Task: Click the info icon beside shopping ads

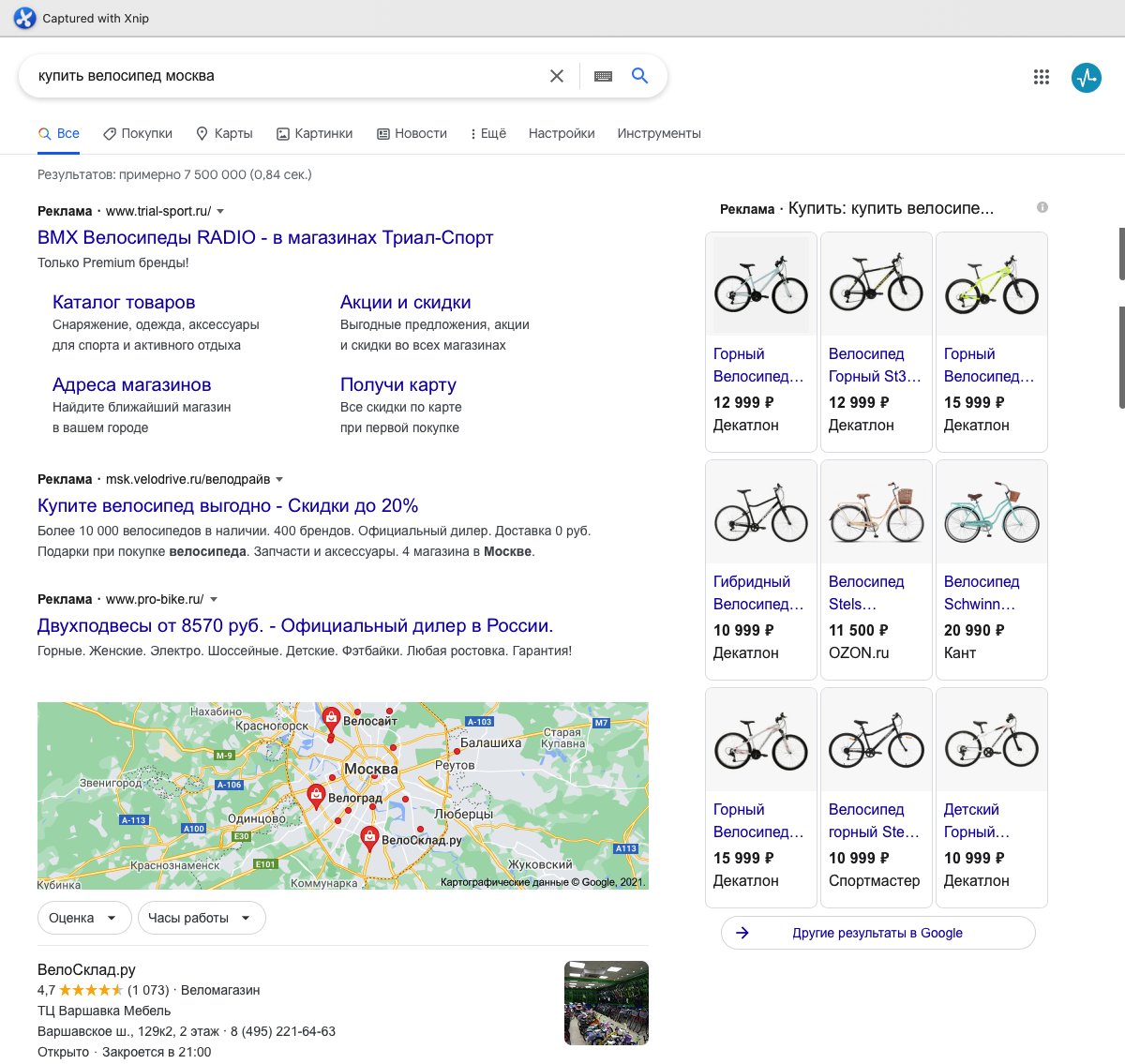Action: pyautogui.click(x=1042, y=207)
